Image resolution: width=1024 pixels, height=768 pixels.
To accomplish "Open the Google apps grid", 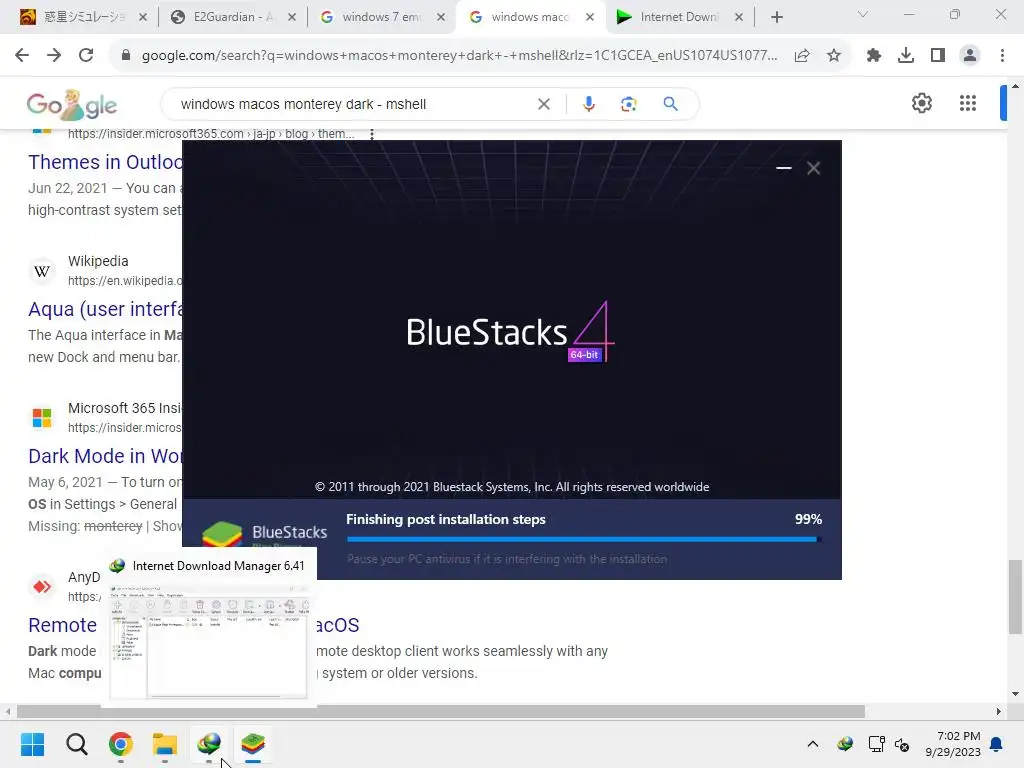I will click(x=968, y=103).
